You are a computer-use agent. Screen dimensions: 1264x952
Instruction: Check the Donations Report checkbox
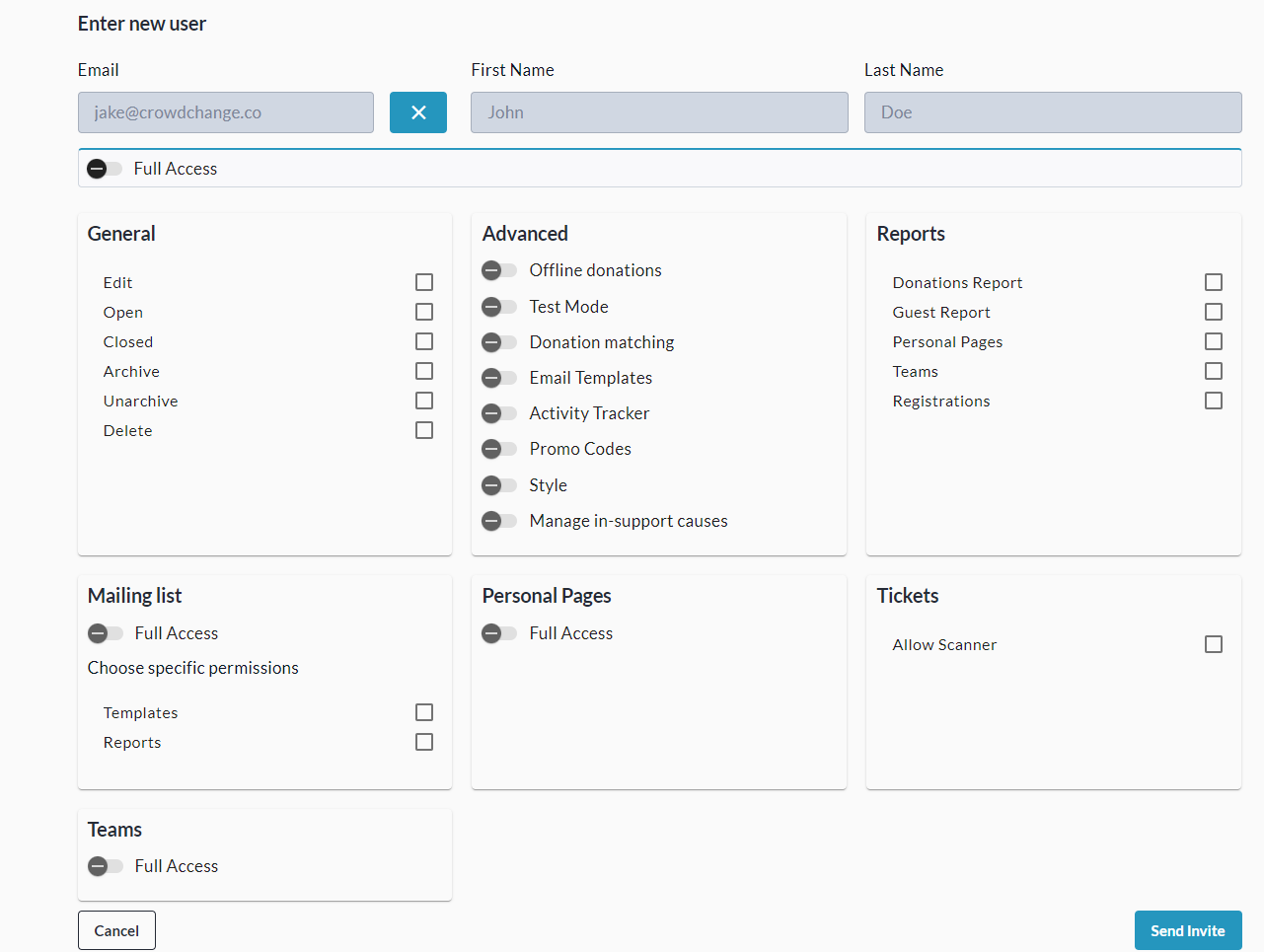pyautogui.click(x=1214, y=282)
